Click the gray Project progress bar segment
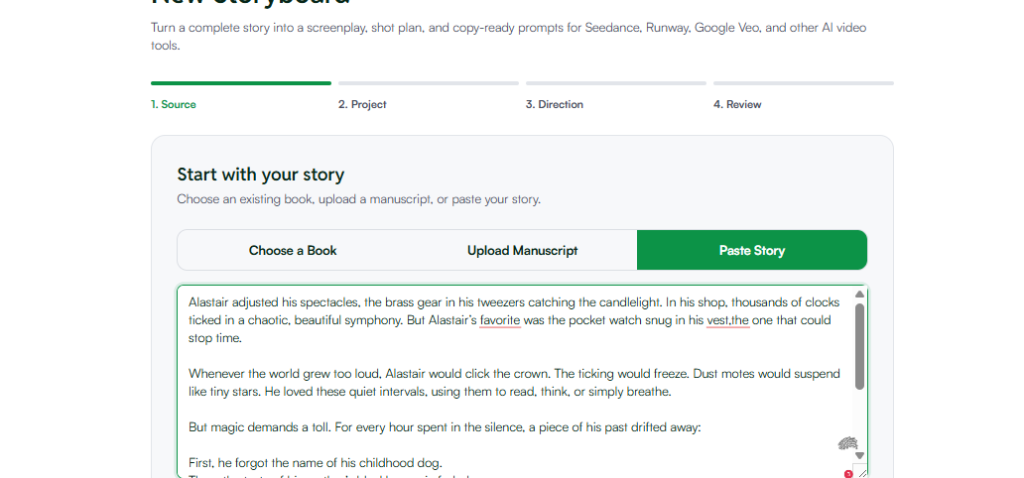This screenshot has height=478, width=1024. pos(428,83)
